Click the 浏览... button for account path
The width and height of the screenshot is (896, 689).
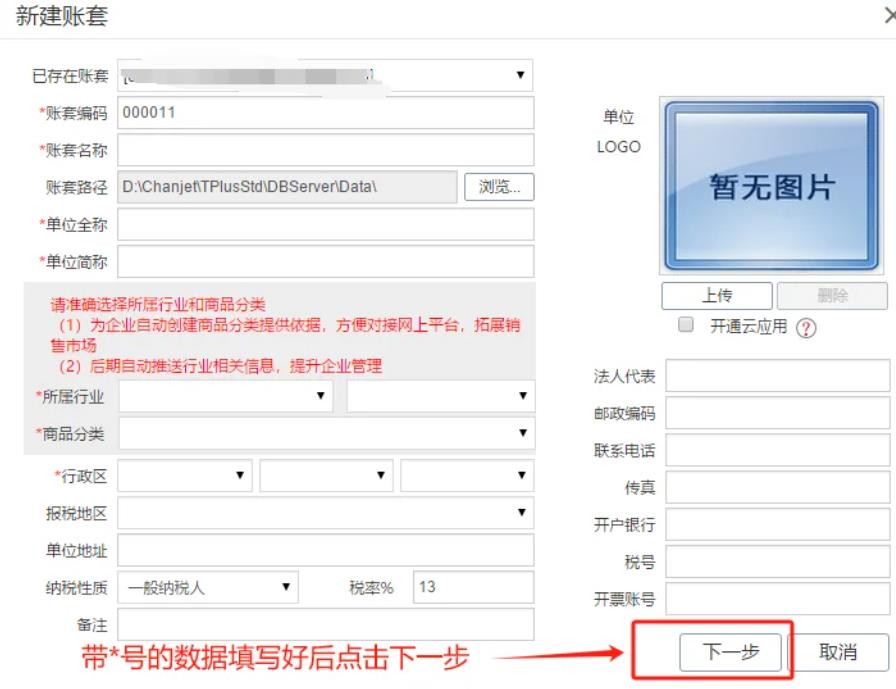(x=499, y=187)
